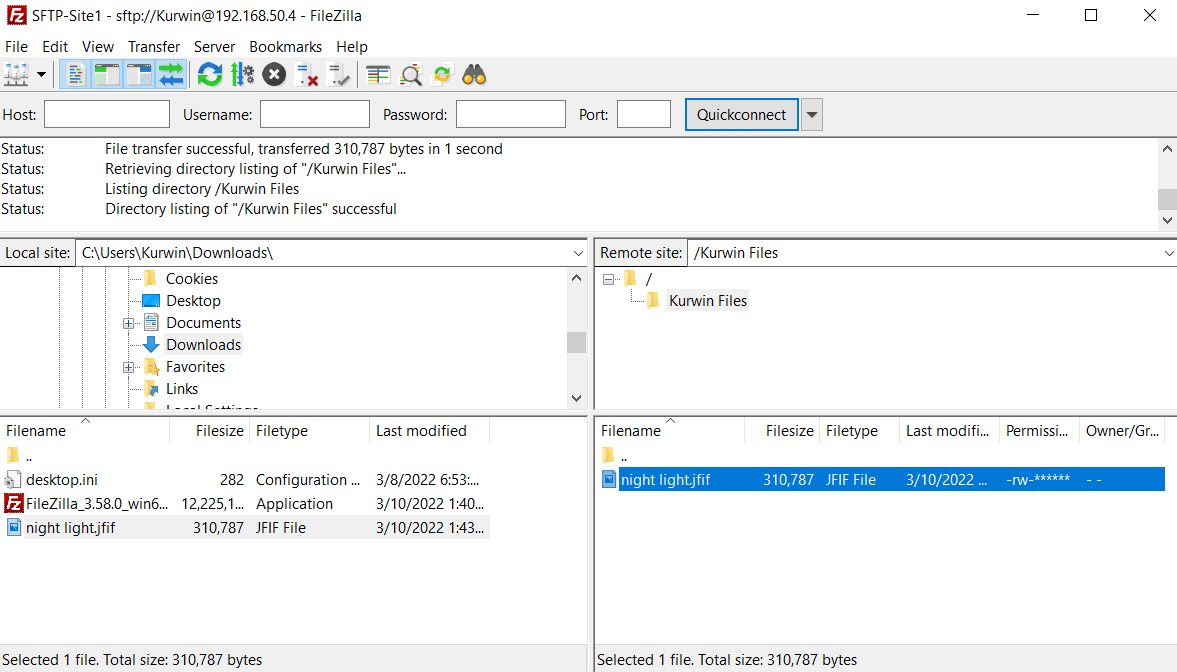Expand the Documents folder tree
Viewport: 1177px width, 672px height.
pos(128,322)
